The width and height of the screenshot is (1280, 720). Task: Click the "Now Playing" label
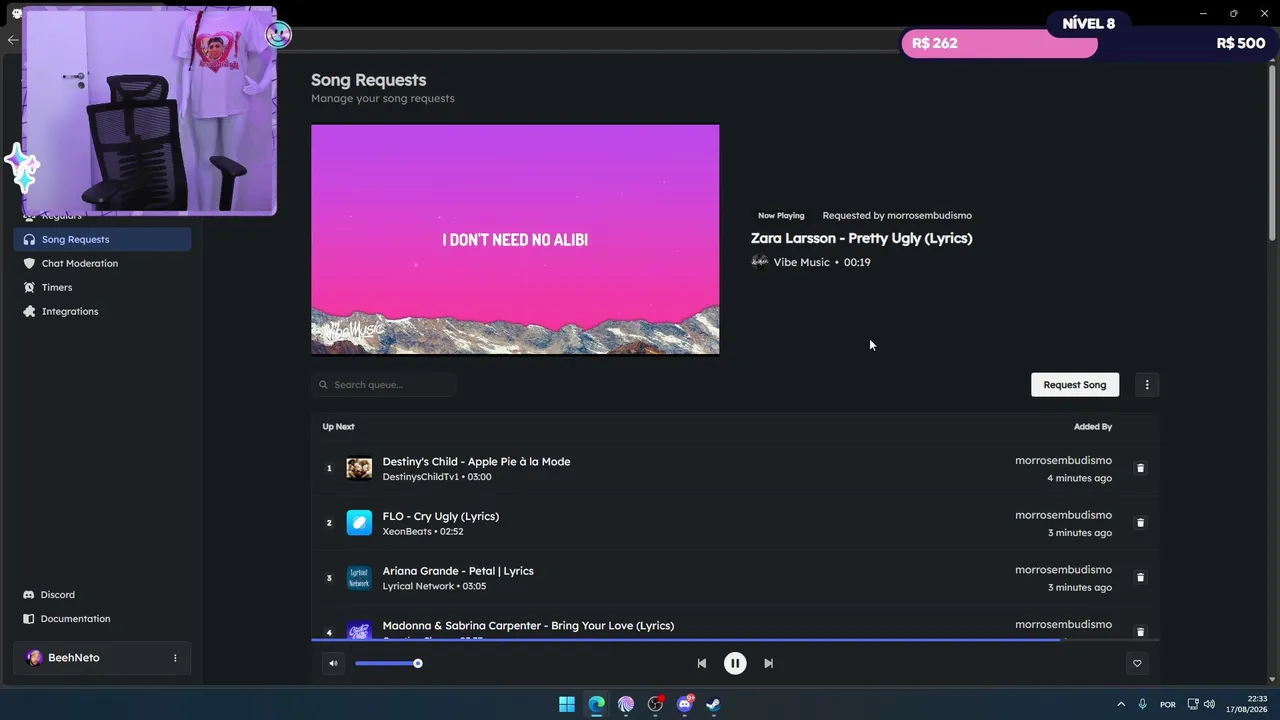[x=781, y=215]
